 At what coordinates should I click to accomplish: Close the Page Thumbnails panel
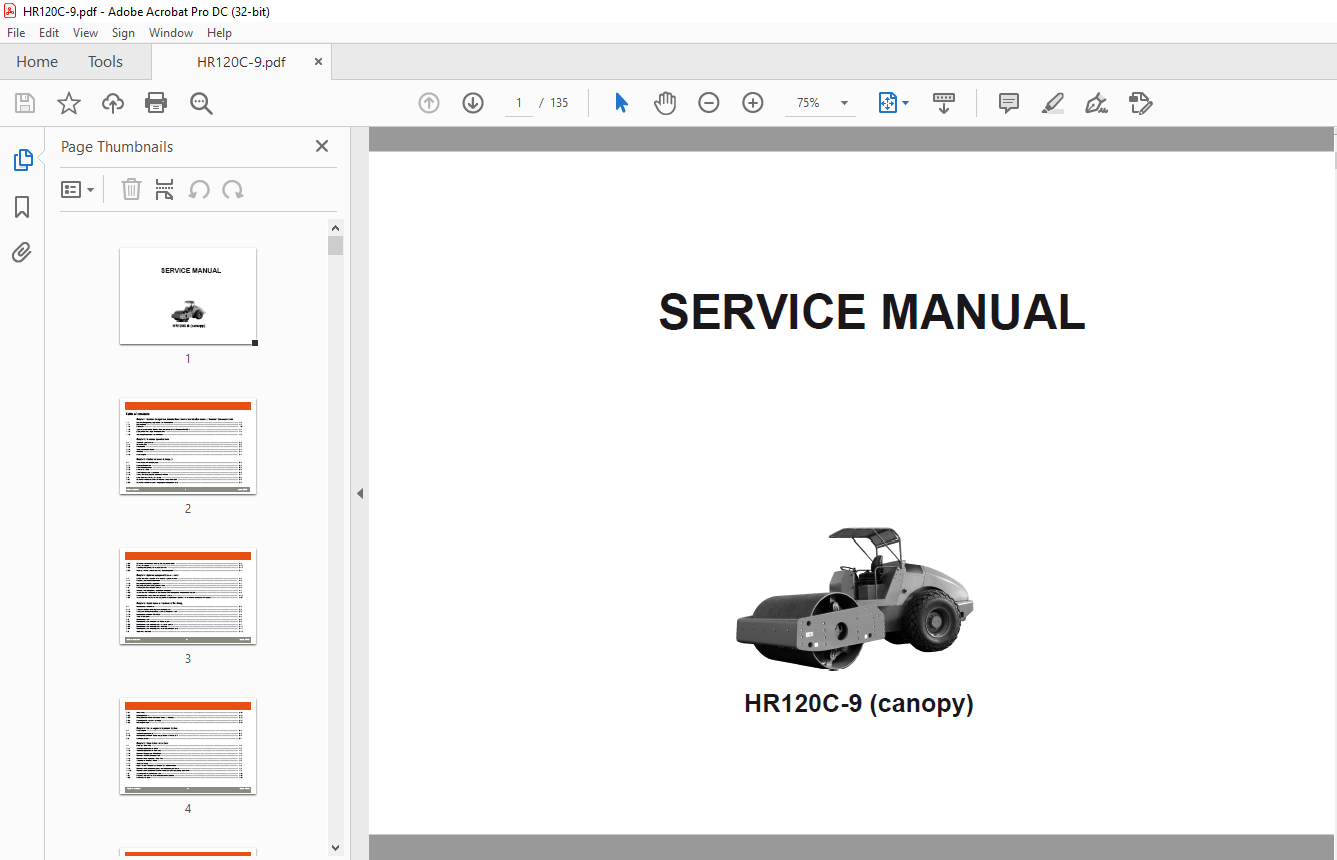tap(322, 146)
